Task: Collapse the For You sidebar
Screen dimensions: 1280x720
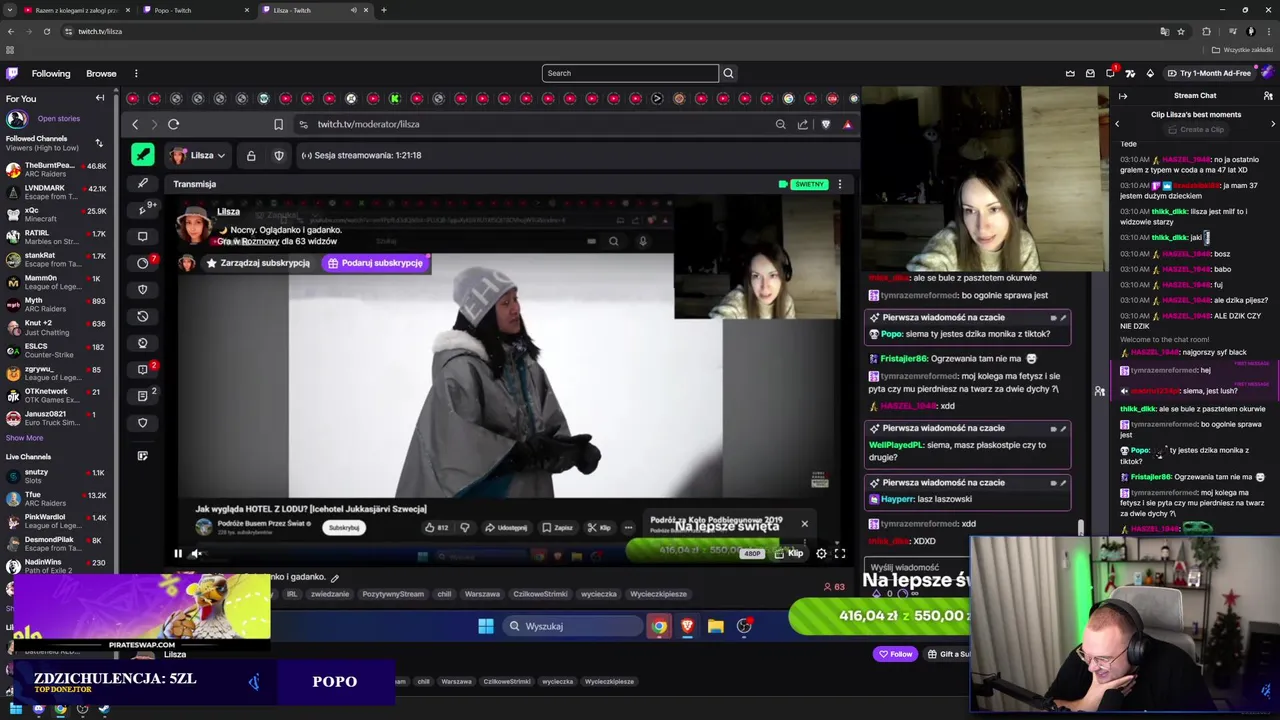Action: 100,98
